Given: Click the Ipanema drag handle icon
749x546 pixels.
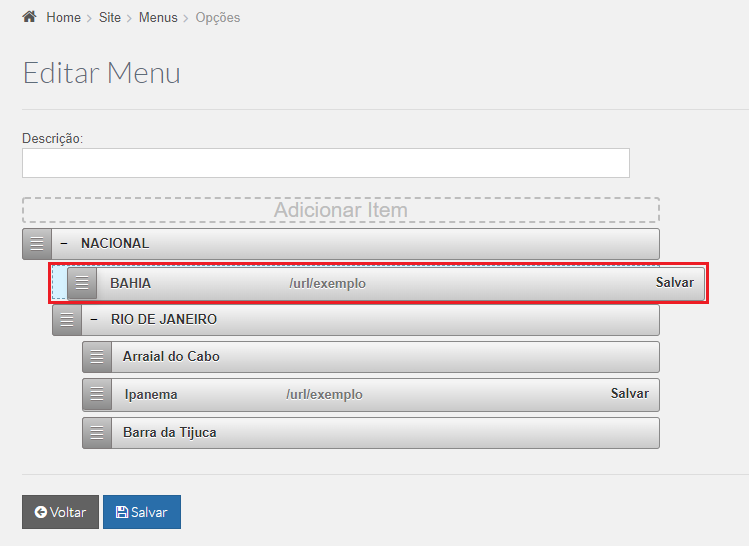Looking at the screenshot, I should [x=97, y=395].
